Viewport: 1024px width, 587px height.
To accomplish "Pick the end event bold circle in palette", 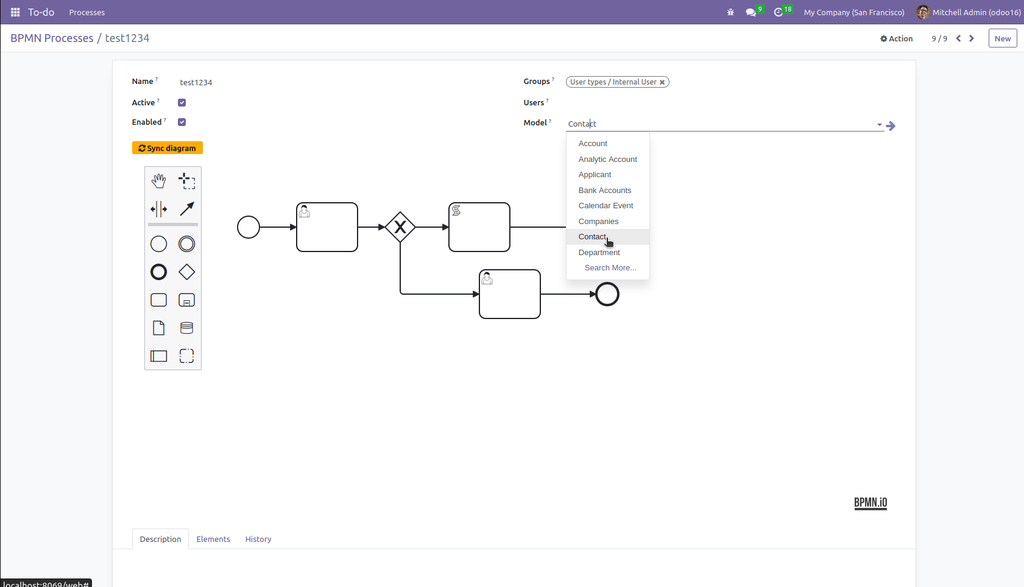I will tap(159, 272).
